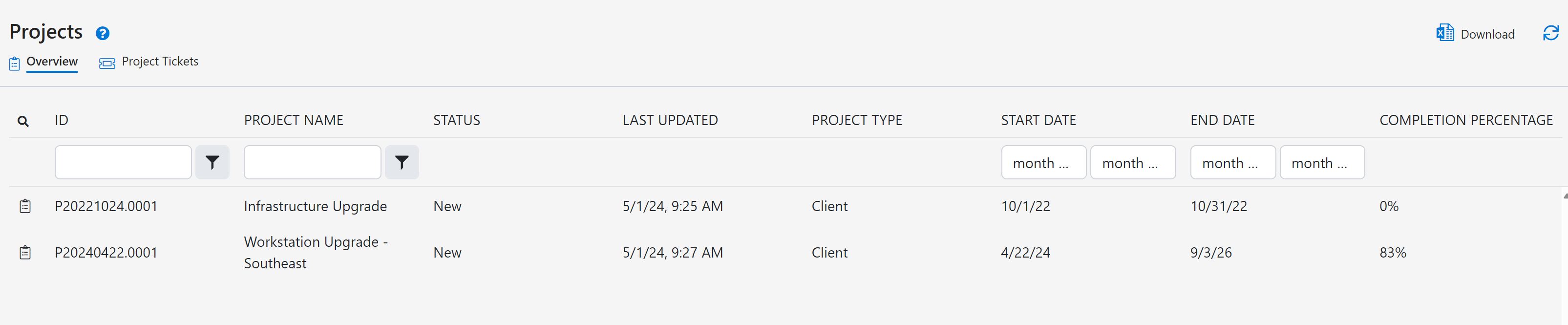The height and width of the screenshot is (325, 1568).
Task: Sort by the Completion Percentage column header
Action: pyautogui.click(x=1466, y=121)
